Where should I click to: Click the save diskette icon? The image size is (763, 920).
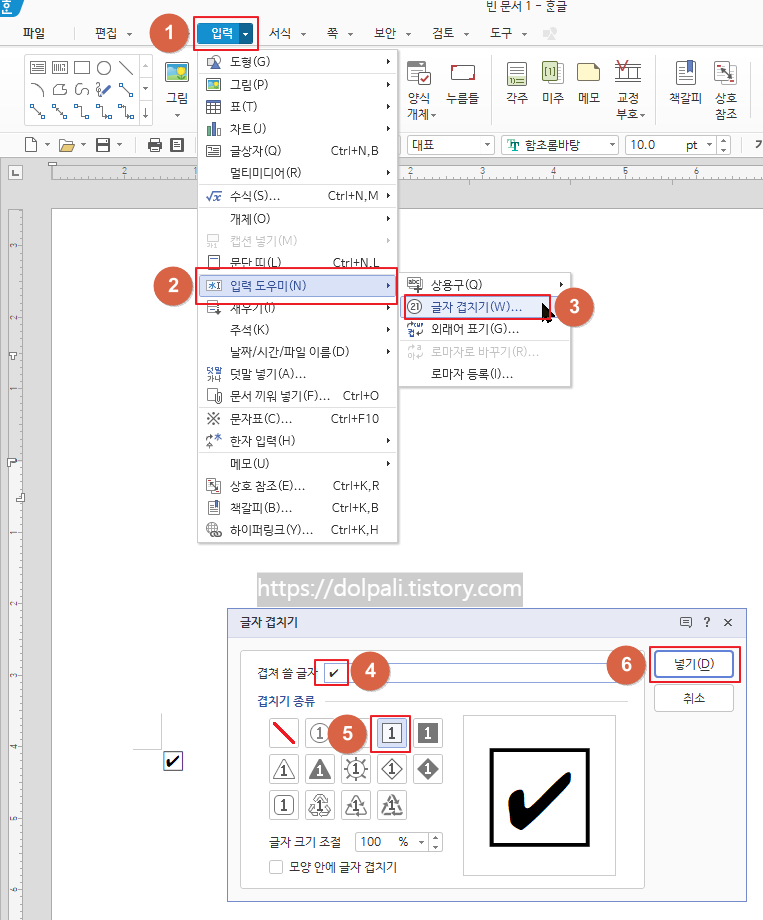(103, 145)
